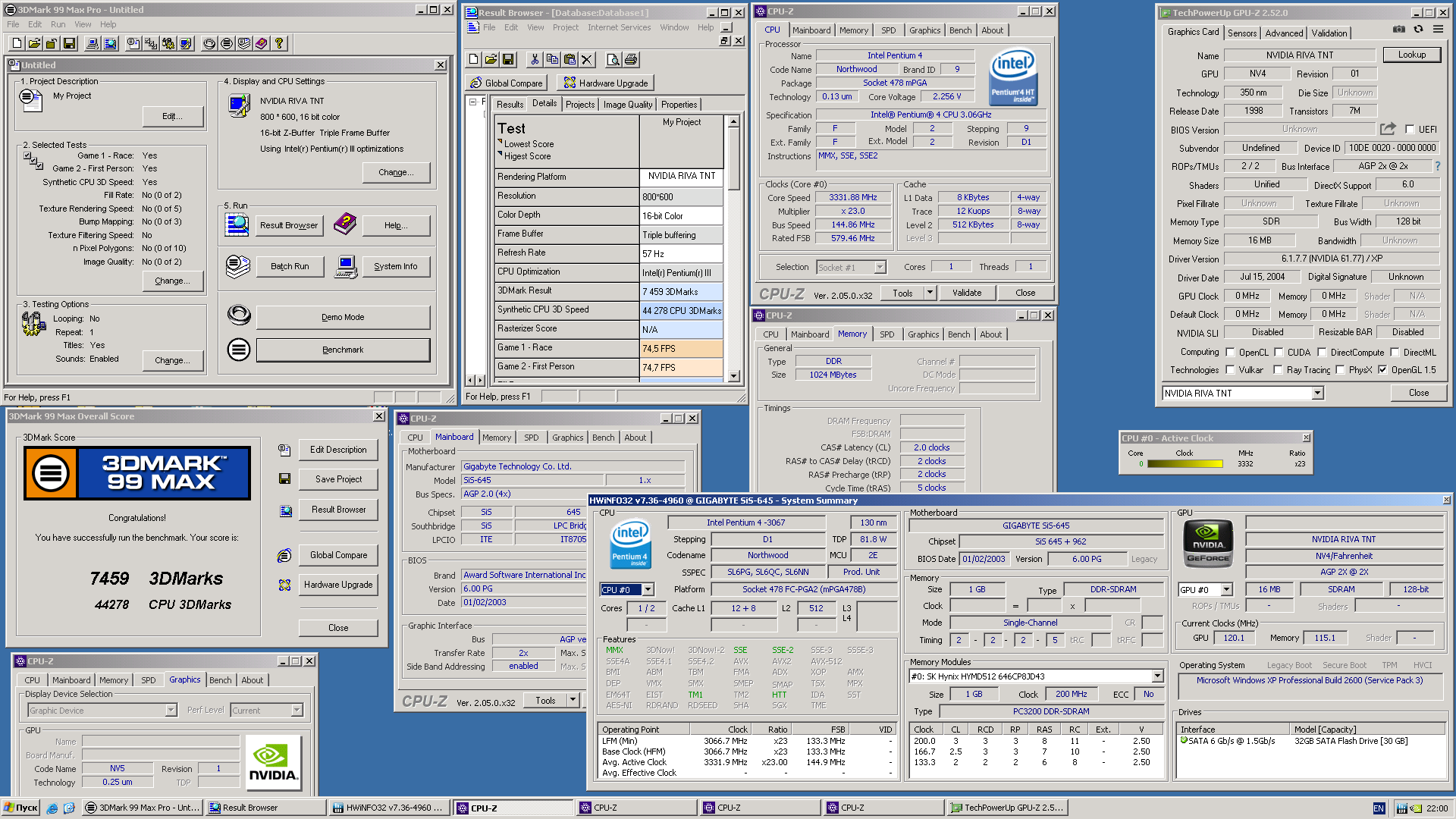Image resolution: width=1456 pixels, height=819 pixels.
Task: Toggle the OpenCL checkbox in GPU-Z
Action: [x=1229, y=353]
